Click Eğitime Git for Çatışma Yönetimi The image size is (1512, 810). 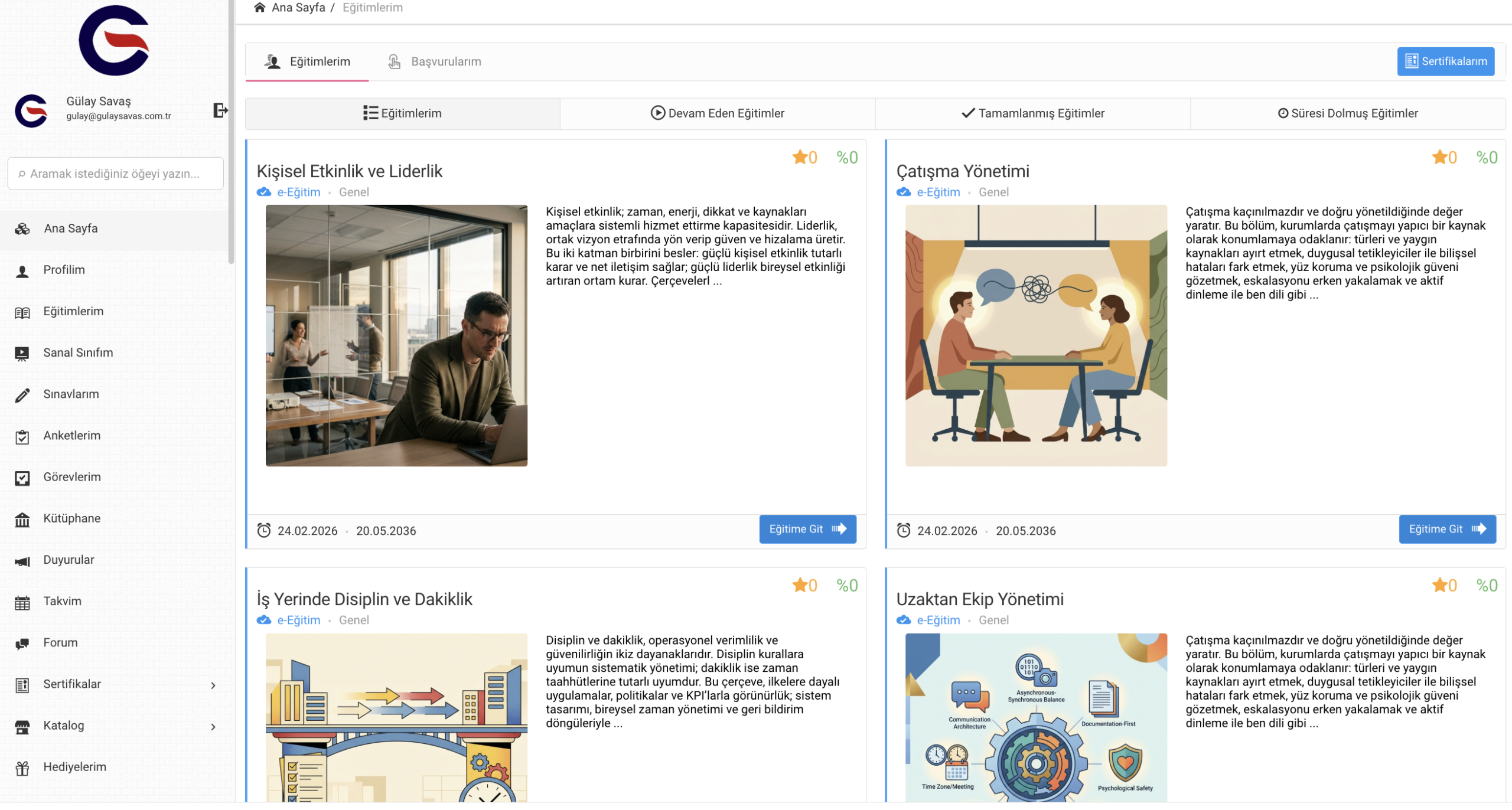(x=1447, y=529)
